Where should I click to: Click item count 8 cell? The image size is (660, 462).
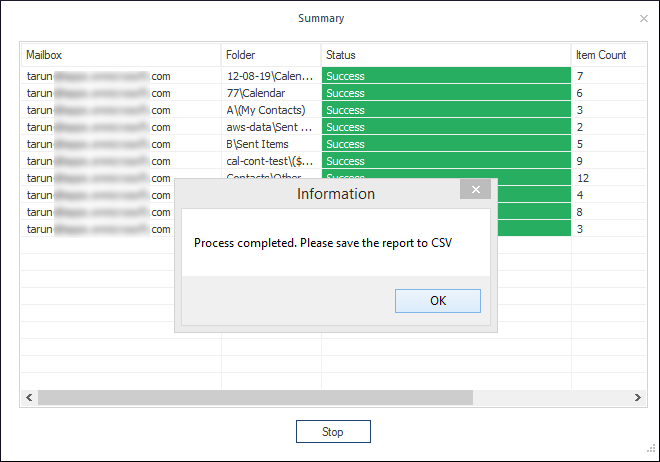click(x=609, y=212)
